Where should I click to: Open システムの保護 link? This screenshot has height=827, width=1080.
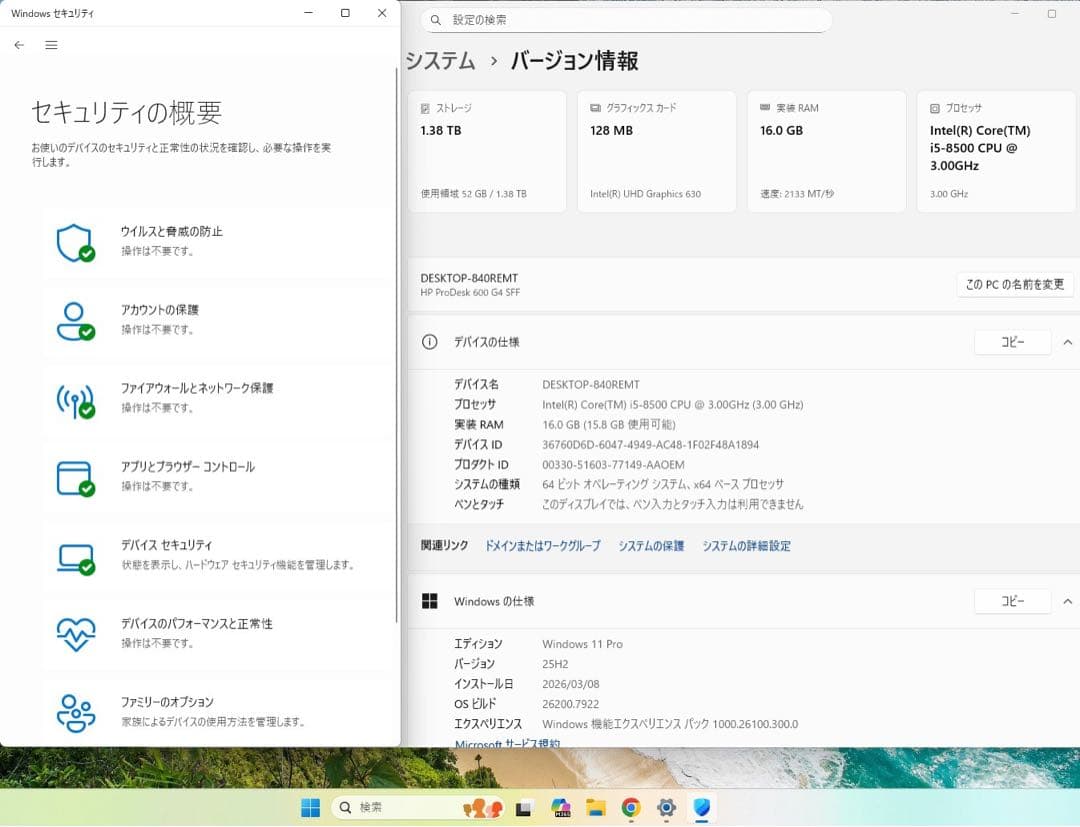pyautogui.click(x=651, y=545)
